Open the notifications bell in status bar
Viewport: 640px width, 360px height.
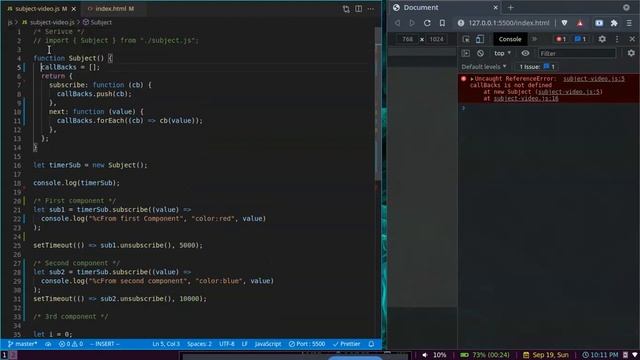tap(371, 344)
